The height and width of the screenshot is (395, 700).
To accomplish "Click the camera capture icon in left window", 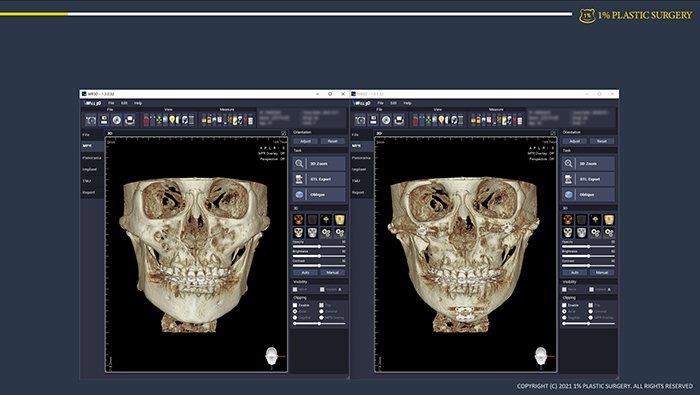I will click(x=91, y=120).
